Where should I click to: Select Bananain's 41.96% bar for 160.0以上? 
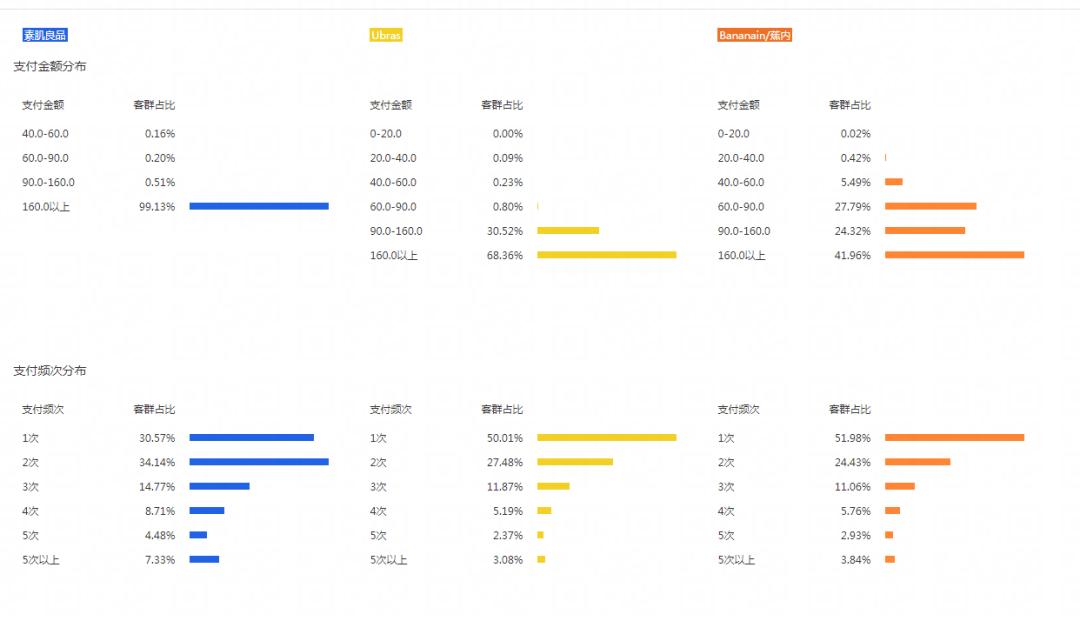(x=954, y=255)
